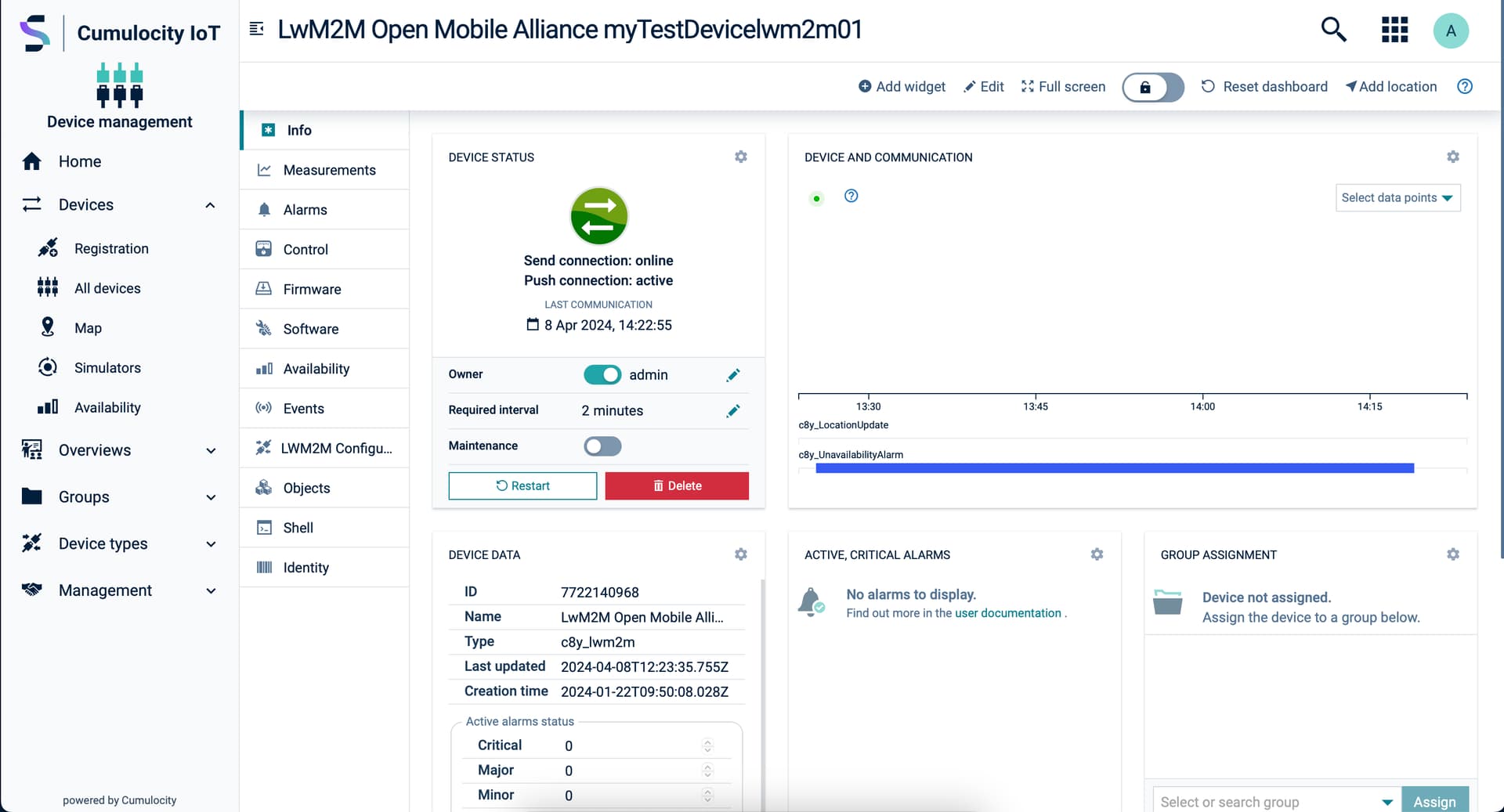Open the dashboard help question mark icon
The image size is (1504, 812).
tap(1465, 86)
